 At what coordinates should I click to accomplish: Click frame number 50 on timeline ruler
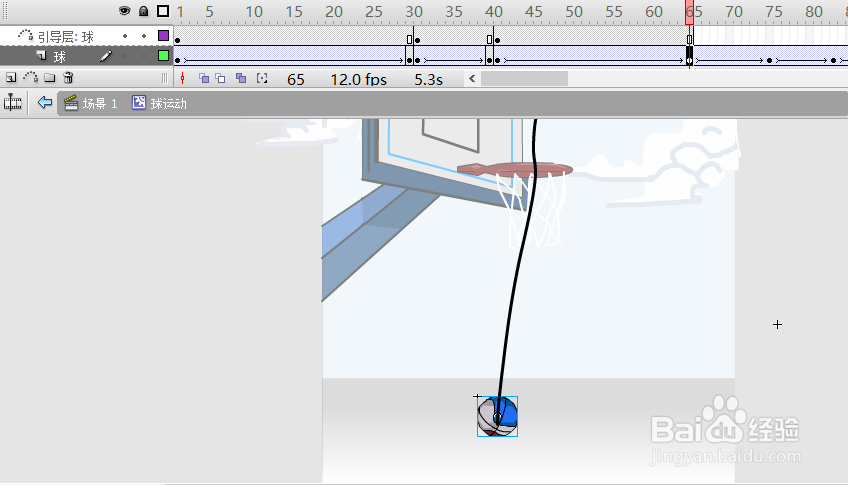pyautogui.click(x=574, y=11)
